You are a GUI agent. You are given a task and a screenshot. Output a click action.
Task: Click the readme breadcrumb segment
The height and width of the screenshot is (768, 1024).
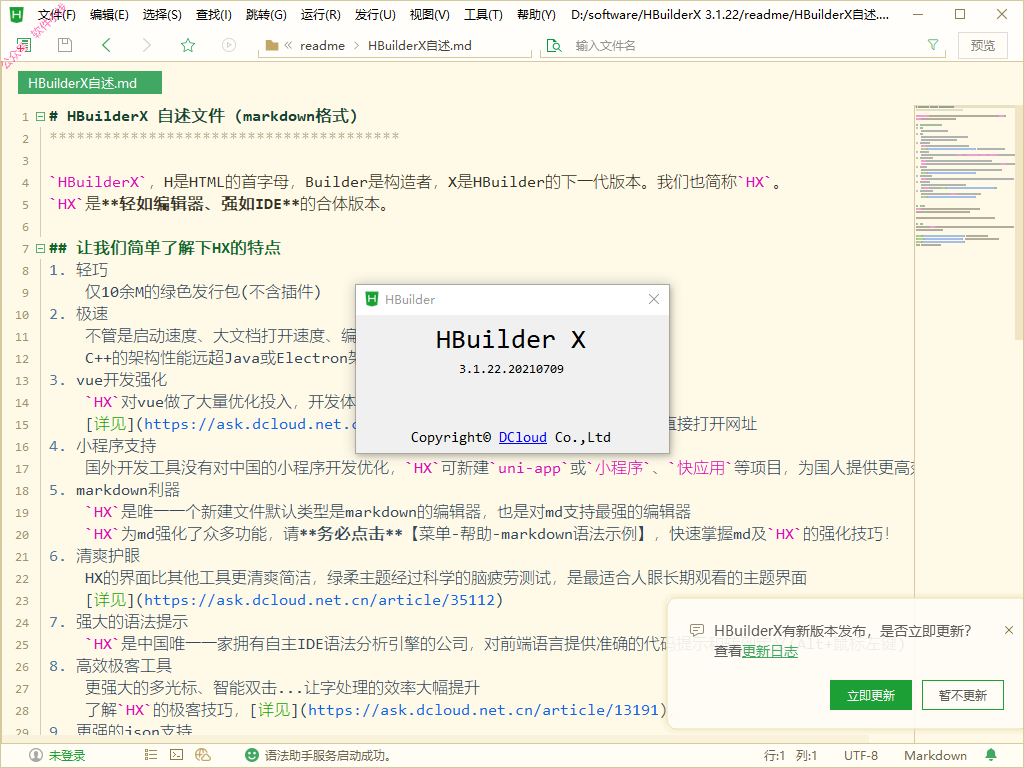322,45
